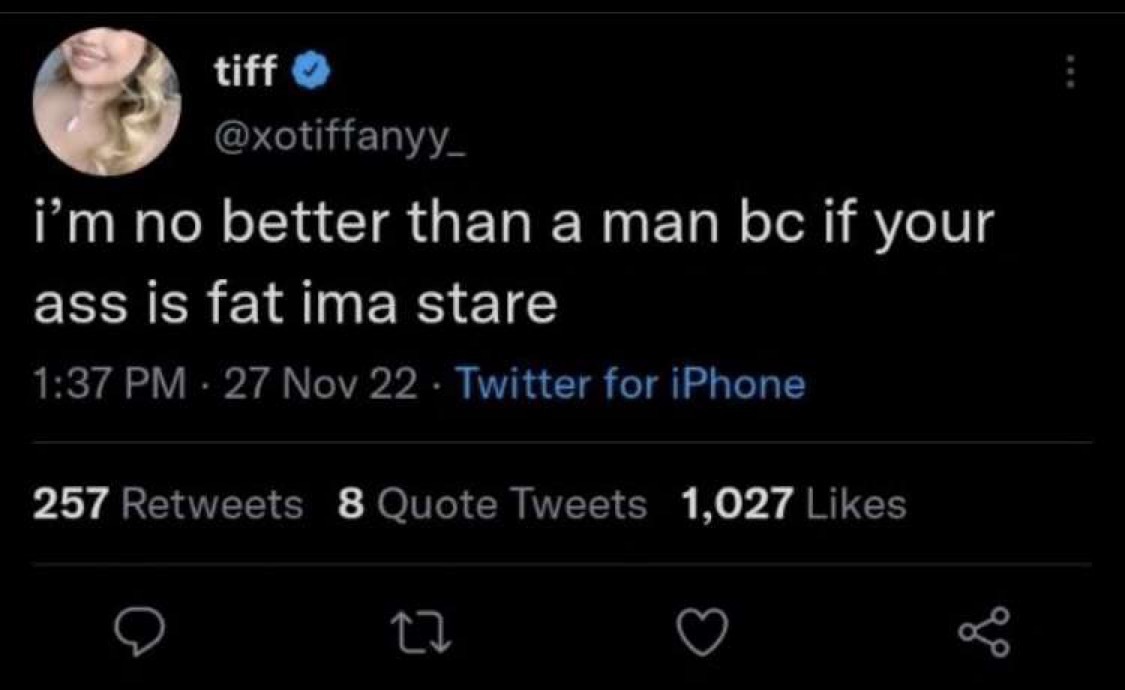This screenshot has height=690, width=1125.
Task: Open tiff's profile picture
Action: click(107, 103)
